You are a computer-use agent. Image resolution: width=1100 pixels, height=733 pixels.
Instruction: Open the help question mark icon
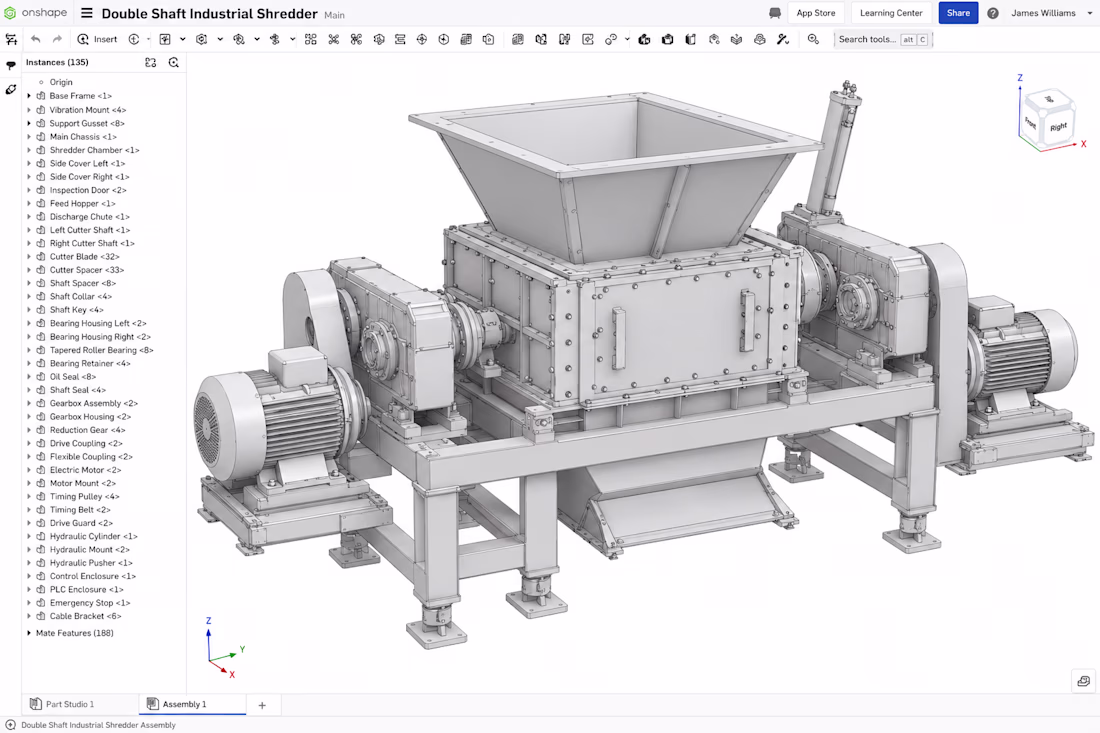click(993, 13)
